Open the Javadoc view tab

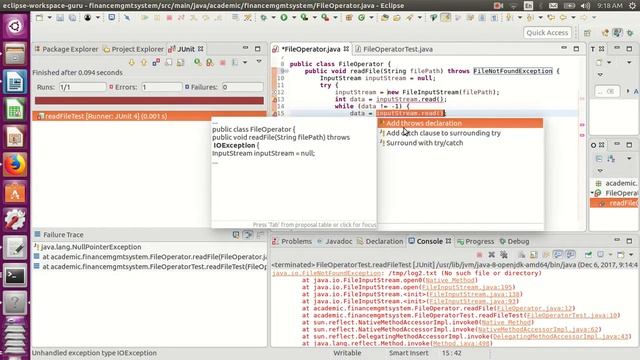[335, 242]
